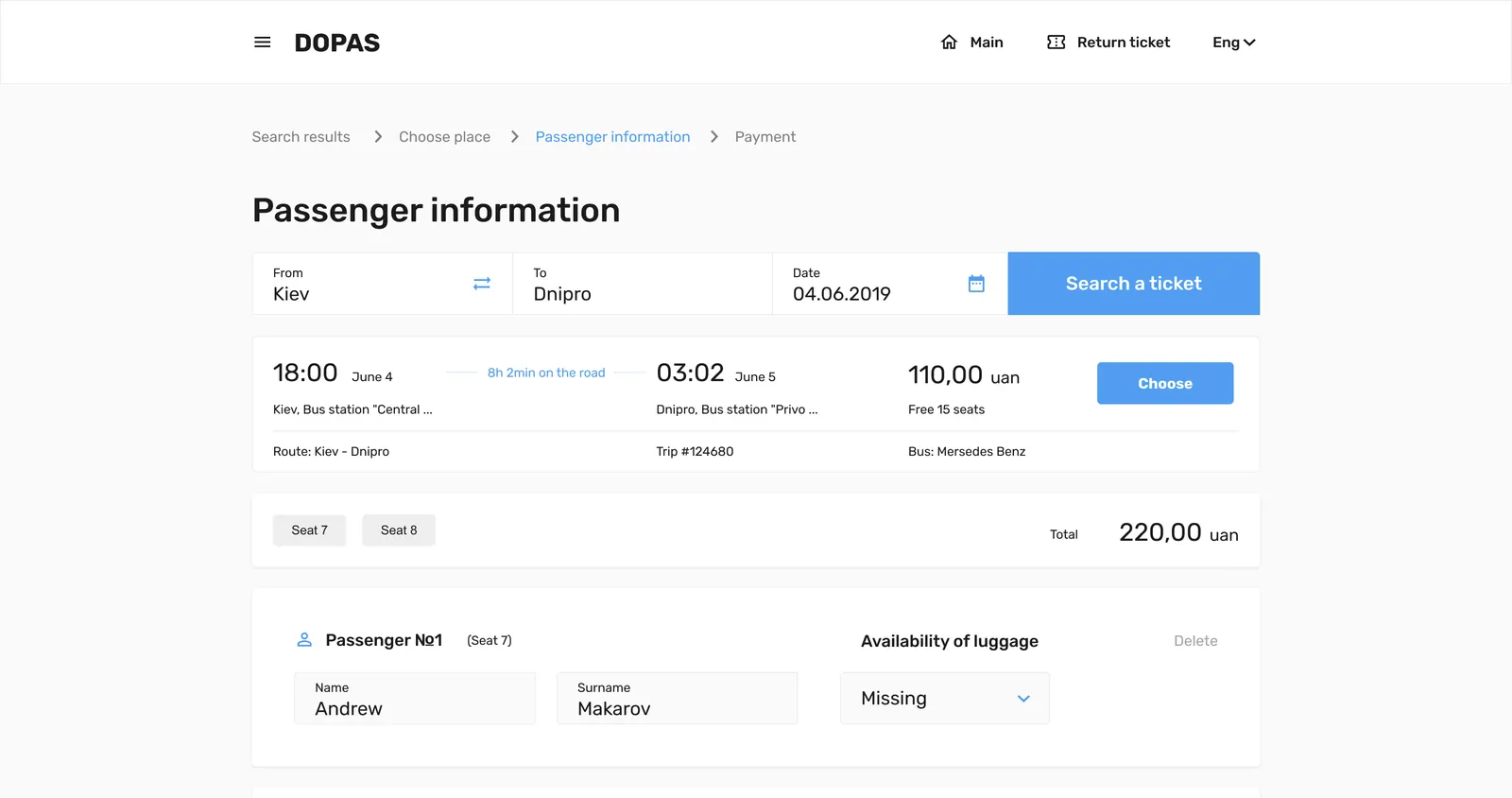This screenshot has height=798, width=1512.
Task: Click Search a ticket button
Action: (1134, 284)
